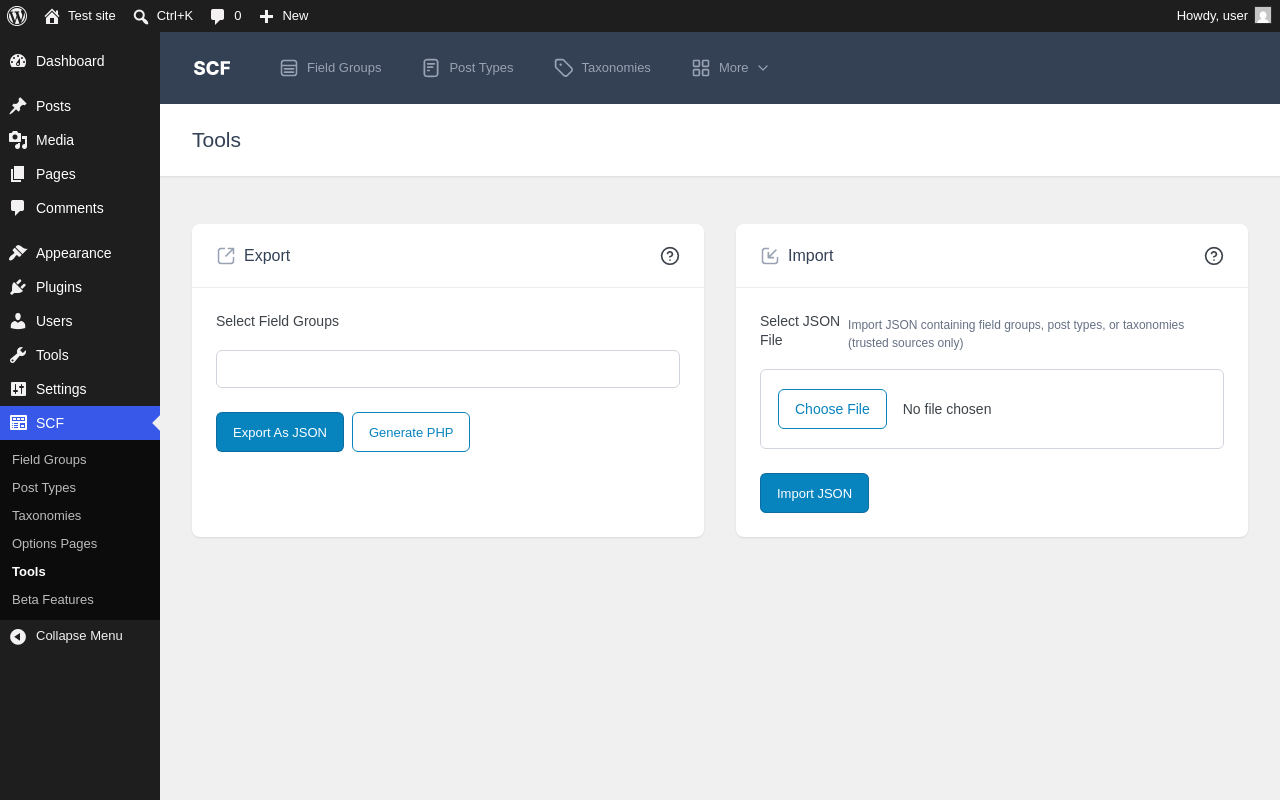Viewport: 1280px width, 800px height.
Task: Click the Comments icon in sidebar
Action: (18, 208)
